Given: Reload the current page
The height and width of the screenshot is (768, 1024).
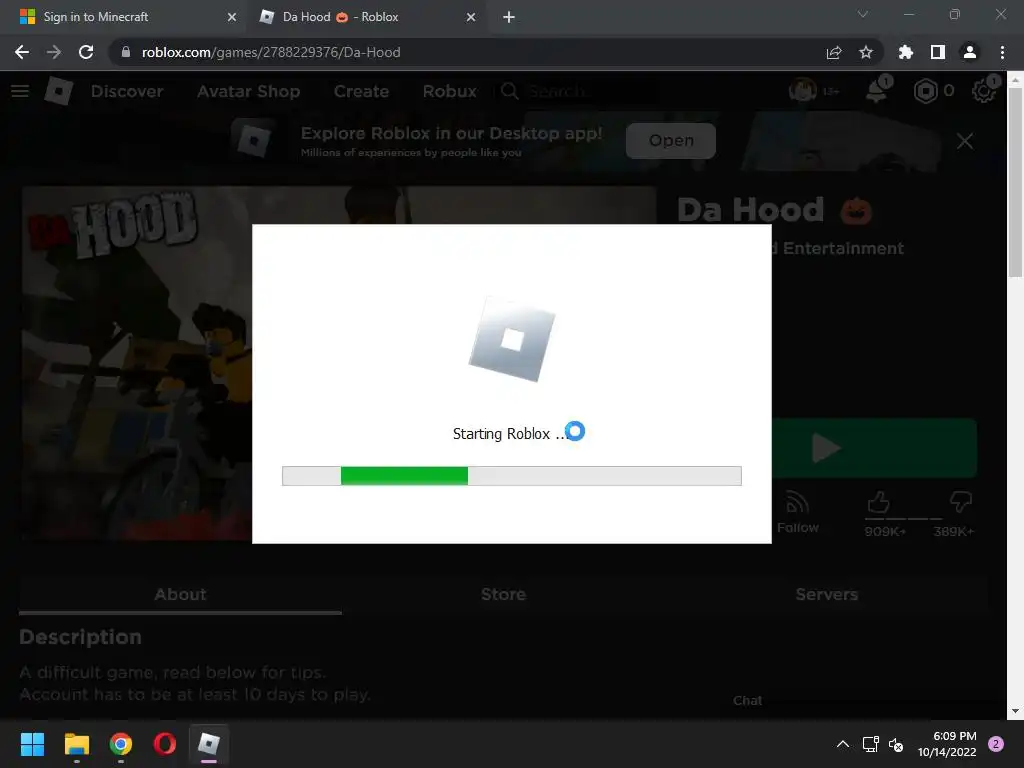Looking at the screenshot, I should [86, 52].
